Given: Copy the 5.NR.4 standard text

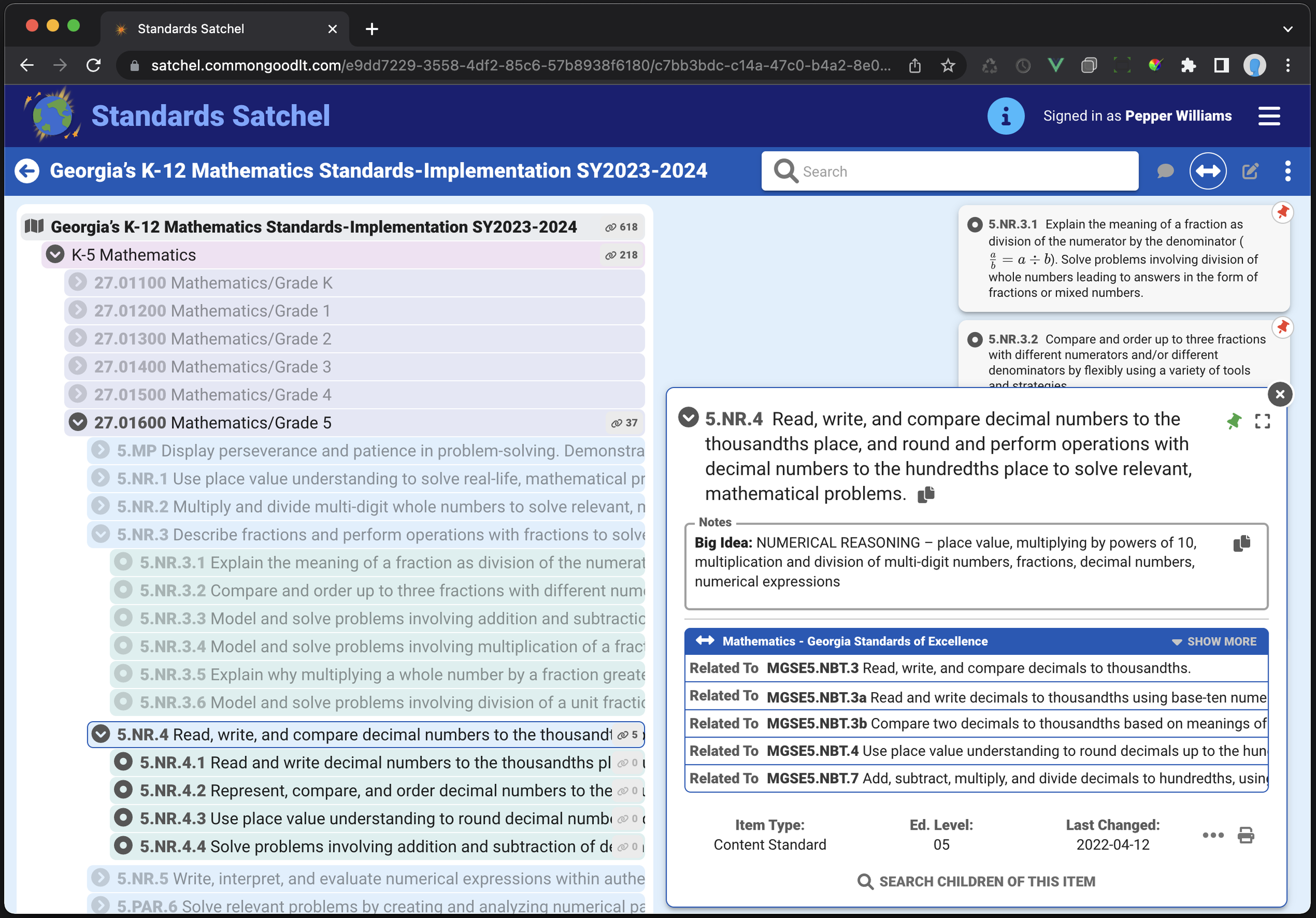Looking at the screenshot, I should (x=925, y=494).
